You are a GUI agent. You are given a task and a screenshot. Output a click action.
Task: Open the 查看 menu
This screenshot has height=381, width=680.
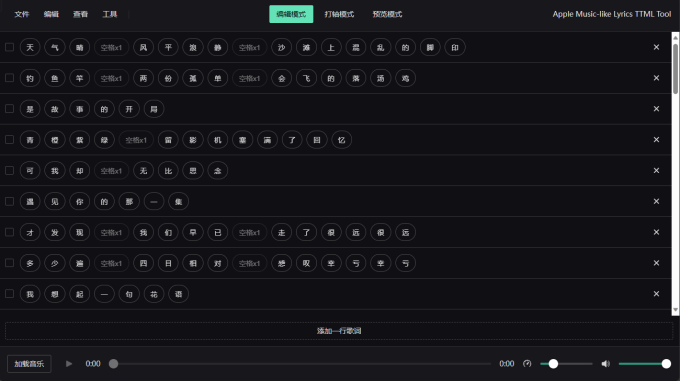(x=80, y=14)
